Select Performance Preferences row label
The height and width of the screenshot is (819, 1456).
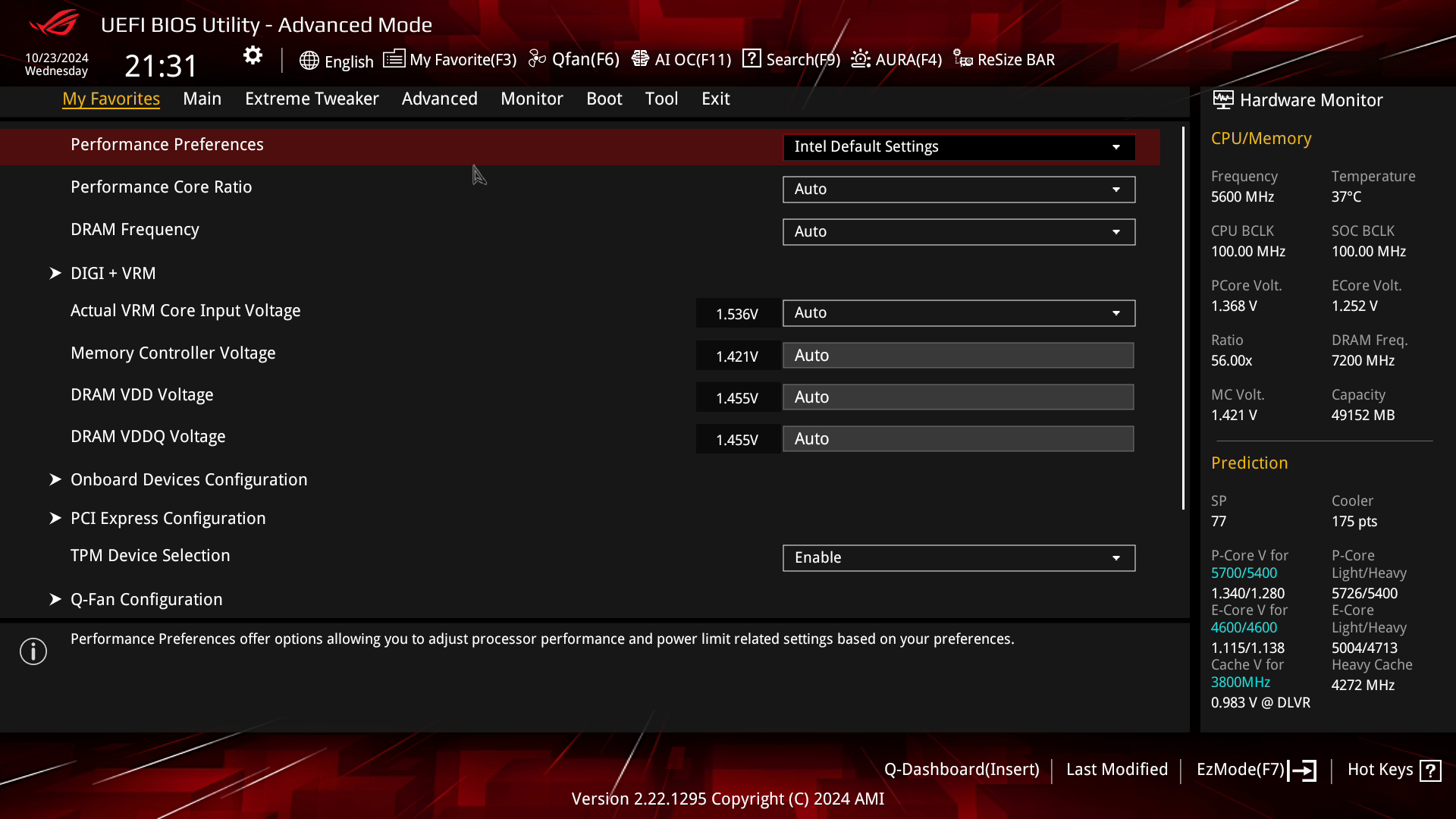tap(167, 144)
